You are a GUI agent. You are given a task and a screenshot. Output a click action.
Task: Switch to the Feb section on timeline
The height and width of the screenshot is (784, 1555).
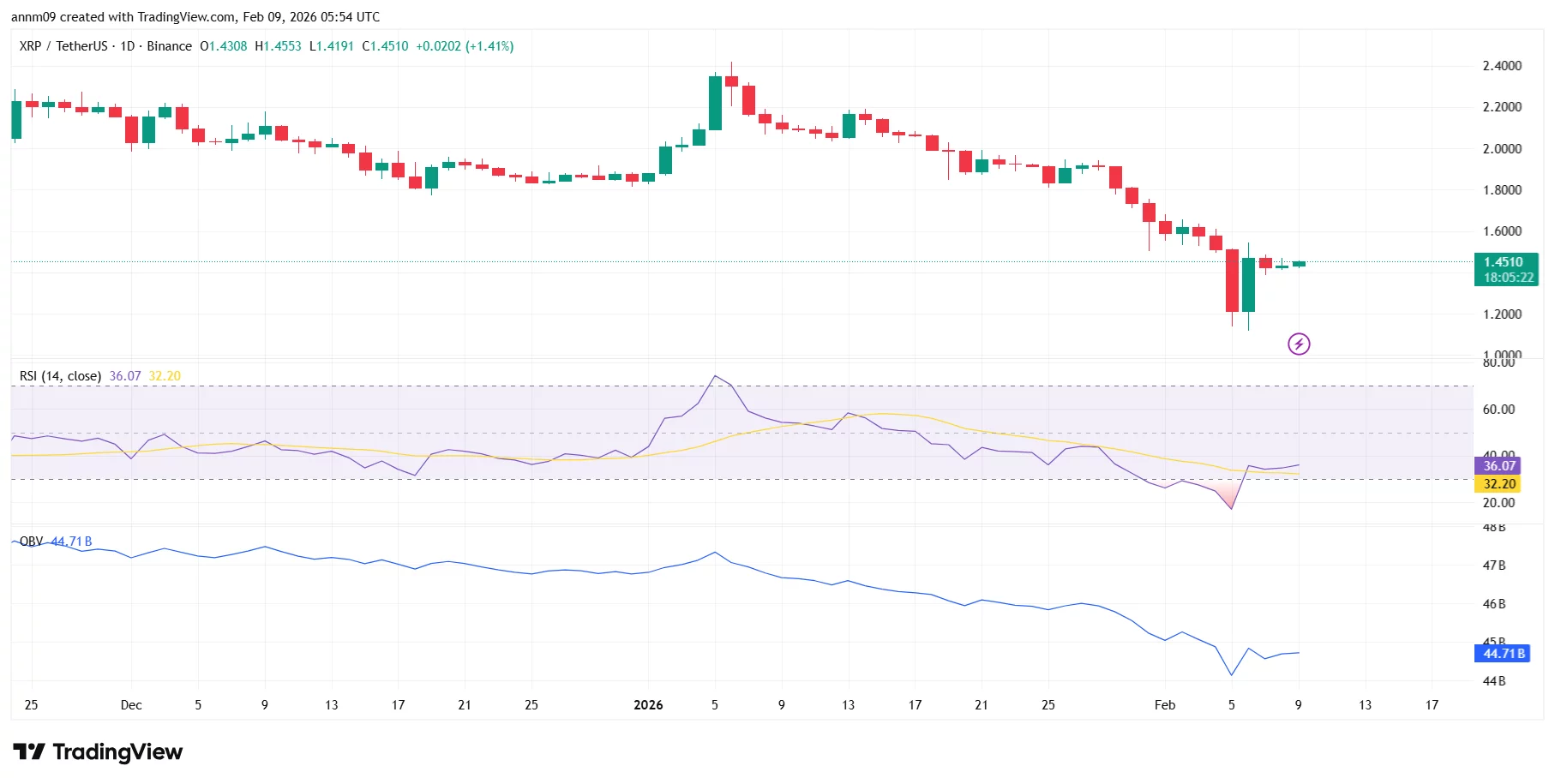coord(1164,704)
